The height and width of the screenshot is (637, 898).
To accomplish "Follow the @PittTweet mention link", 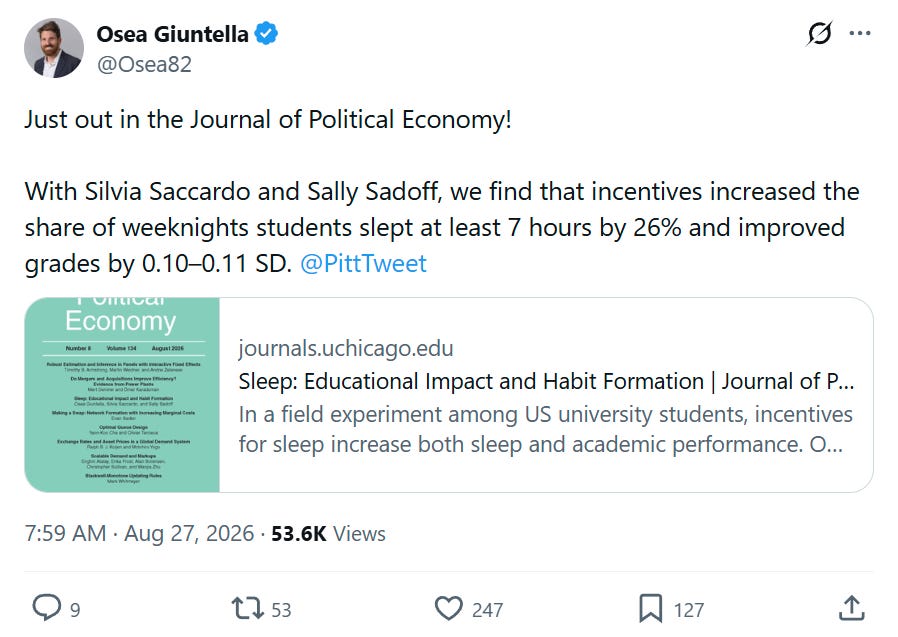I will click(363, 264).
